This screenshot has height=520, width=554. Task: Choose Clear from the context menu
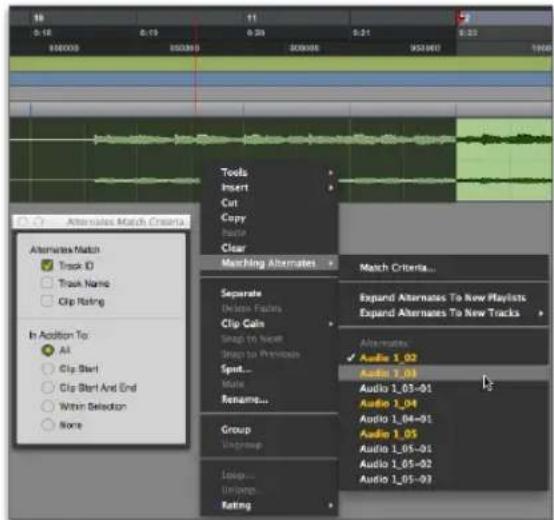point(269,248)
